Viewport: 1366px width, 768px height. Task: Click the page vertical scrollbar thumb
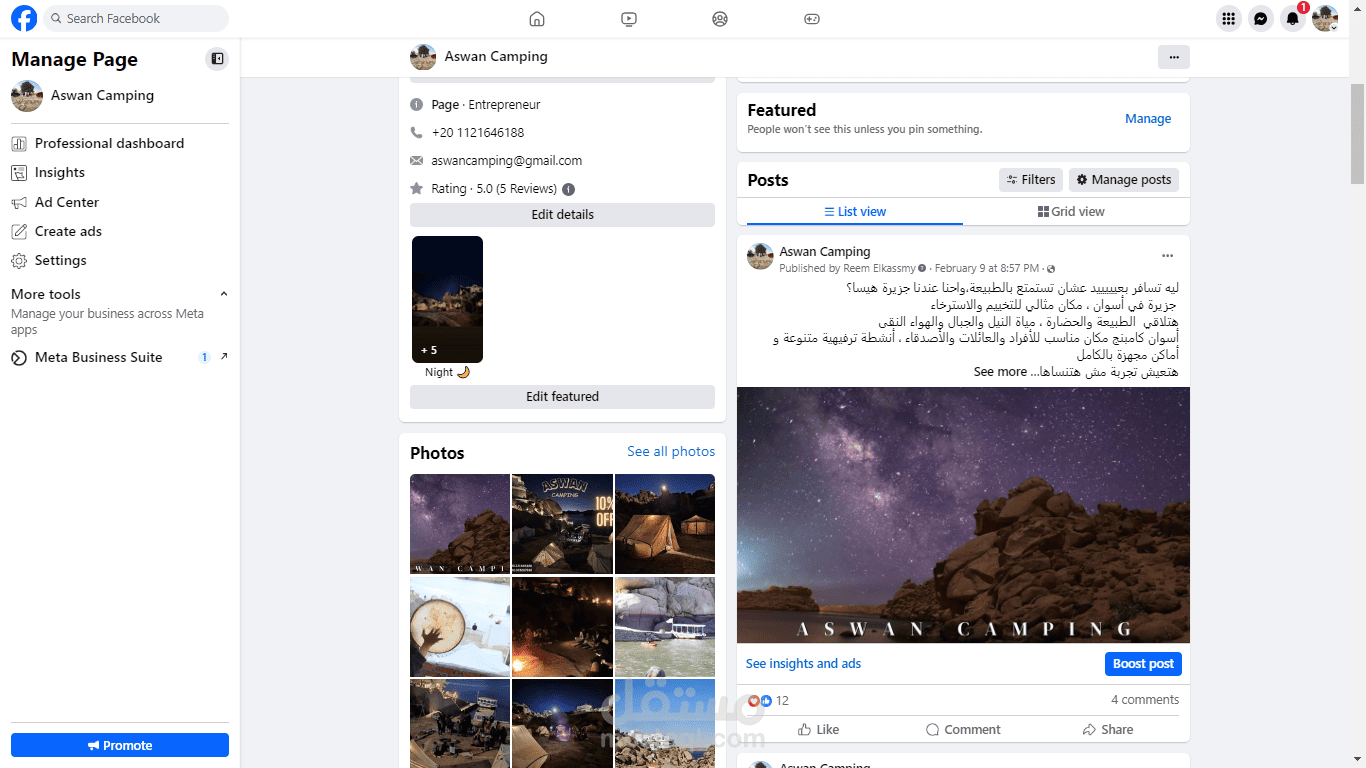pos(1357,134)
